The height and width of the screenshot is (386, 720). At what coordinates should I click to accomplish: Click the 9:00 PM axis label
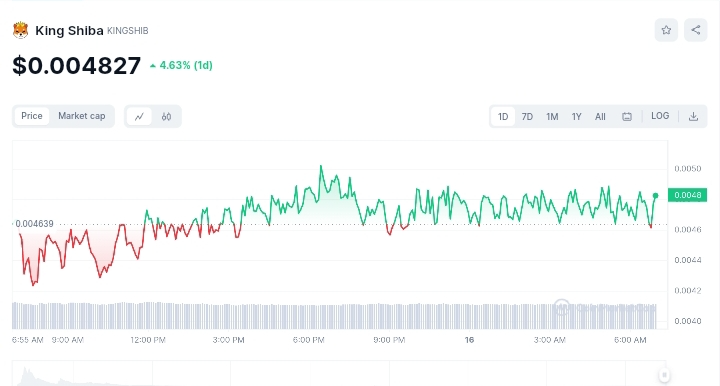[389, 340]
